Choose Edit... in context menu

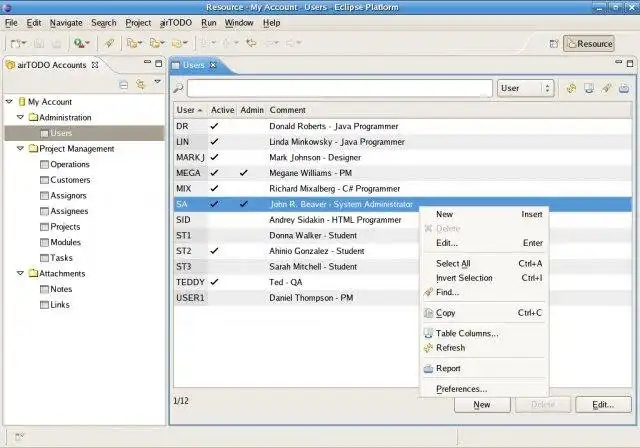coord(484,243)
